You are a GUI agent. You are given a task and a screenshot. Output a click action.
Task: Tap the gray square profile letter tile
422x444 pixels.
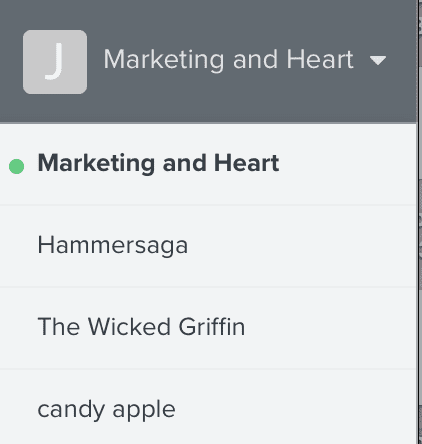click(x=55, y=62)
